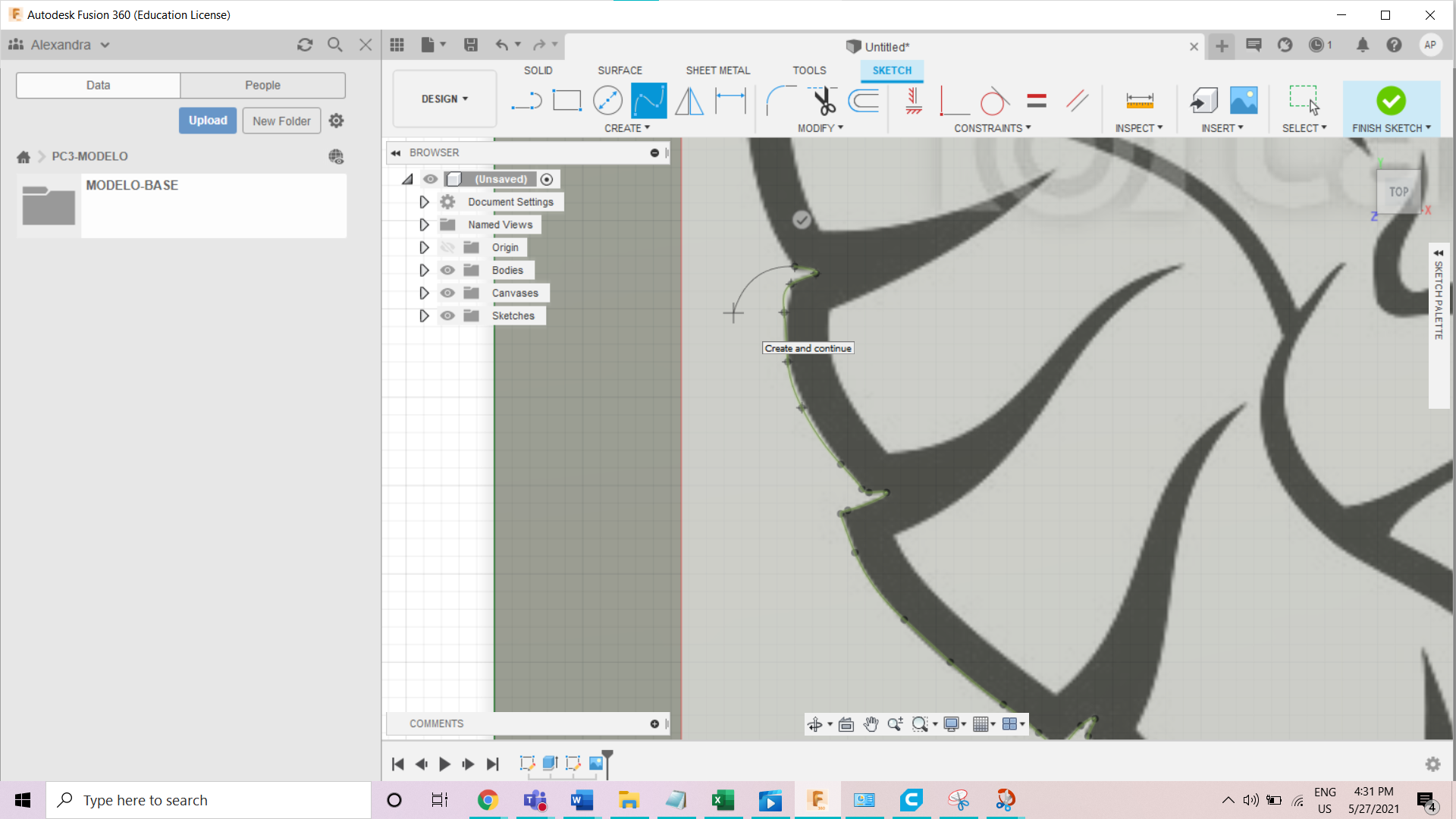The image size is (1456, 819).
Task: Select the Fit Point Spline tool
Action: pyautogui.click(x=648, y=100)
